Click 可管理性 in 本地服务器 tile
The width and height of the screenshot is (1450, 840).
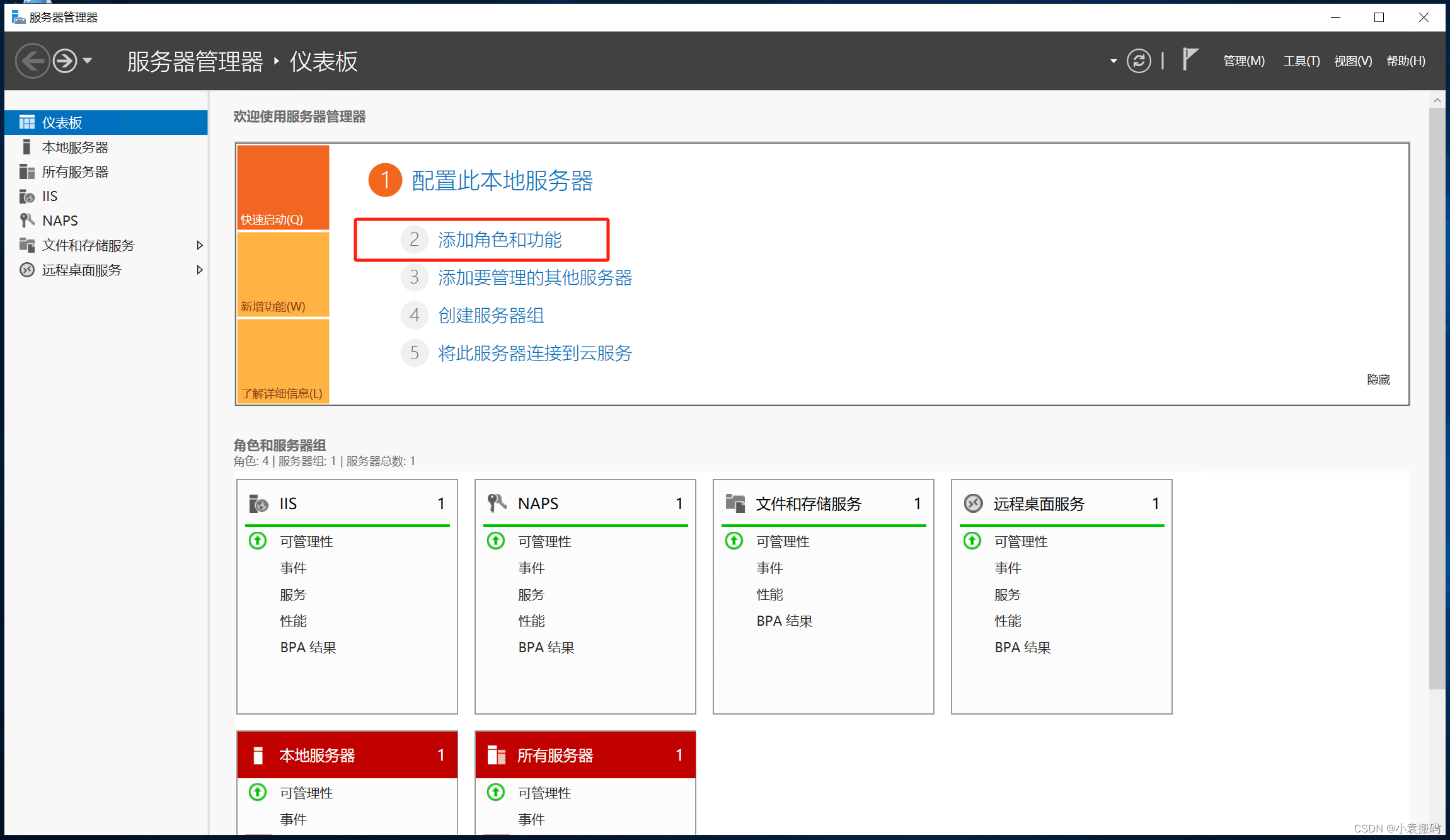[306, 793]
